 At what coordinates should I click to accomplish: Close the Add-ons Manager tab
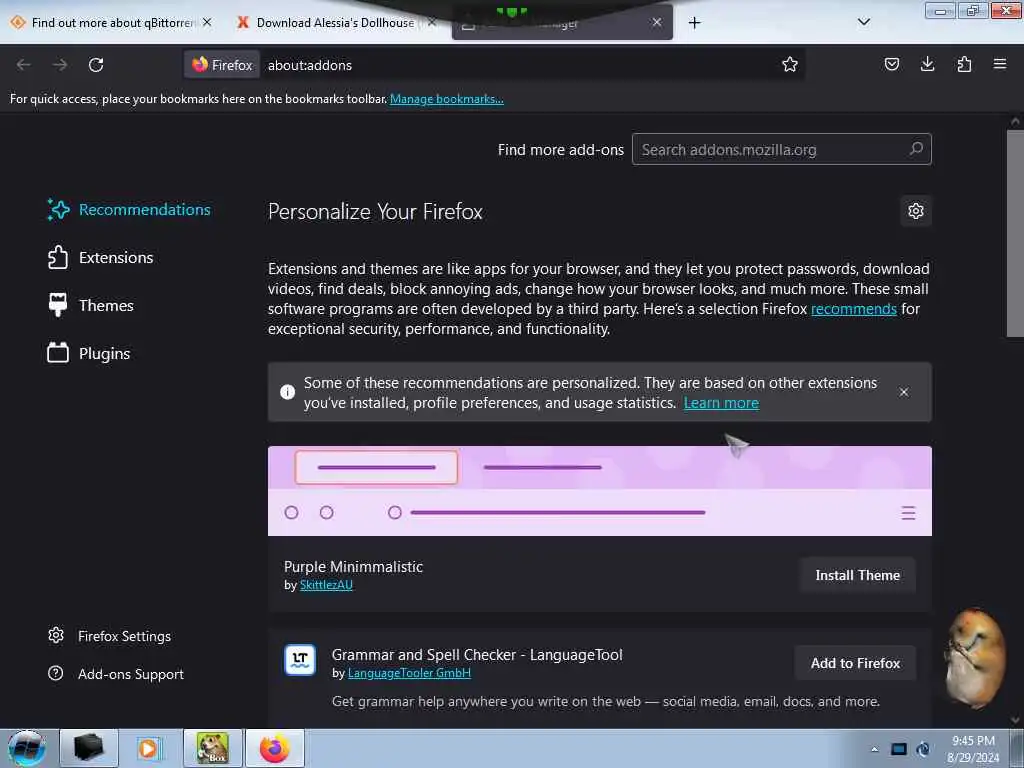[x=657, y=22]
